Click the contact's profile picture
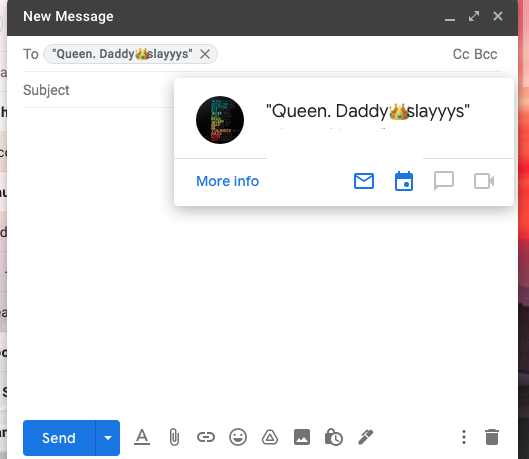This screenshot has width=529, height=459. 220,120
